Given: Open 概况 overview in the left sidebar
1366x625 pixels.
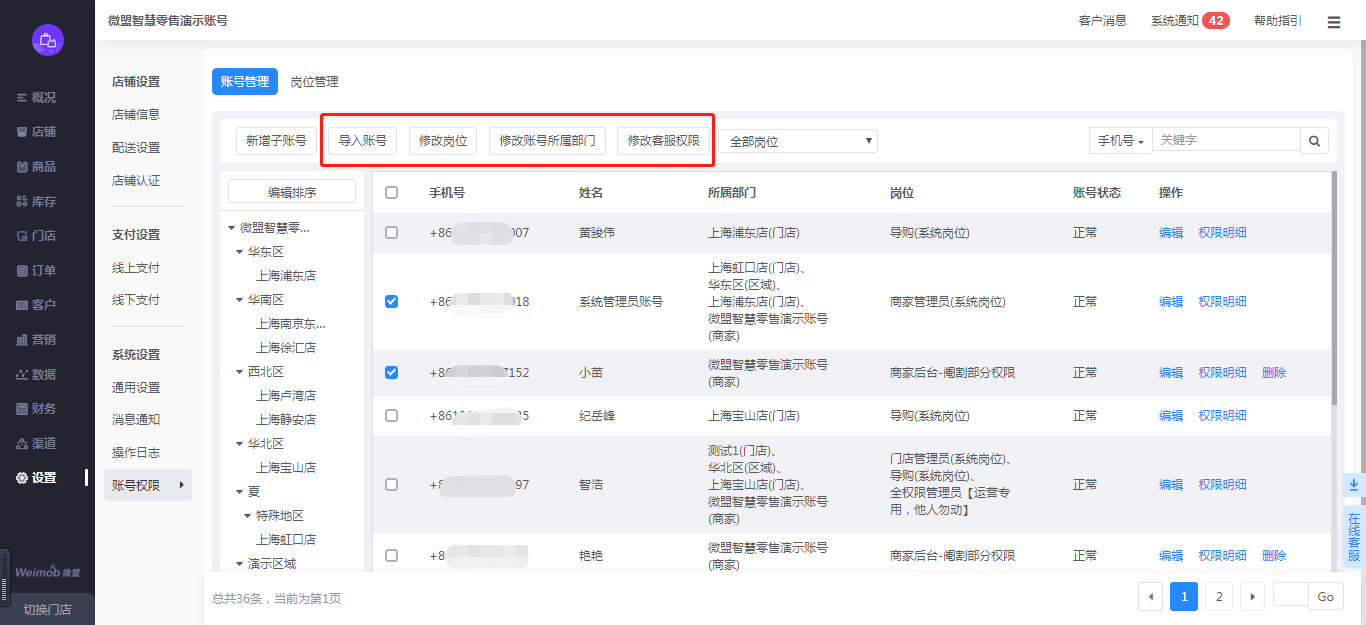Looking at the screenshot, I should click(36, 98).
